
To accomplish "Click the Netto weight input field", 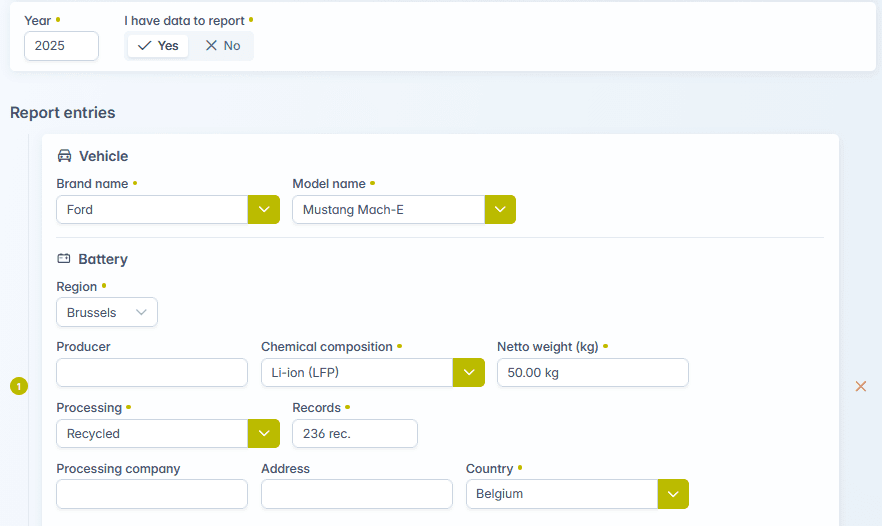I will point(592,373).
